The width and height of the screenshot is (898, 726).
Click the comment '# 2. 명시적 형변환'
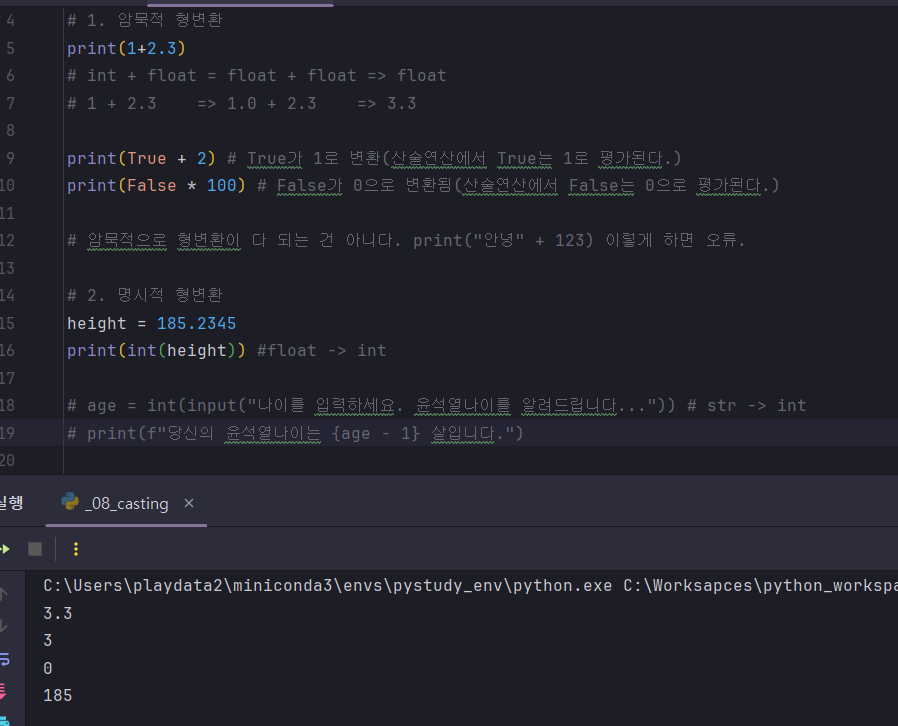click(144, 295)
